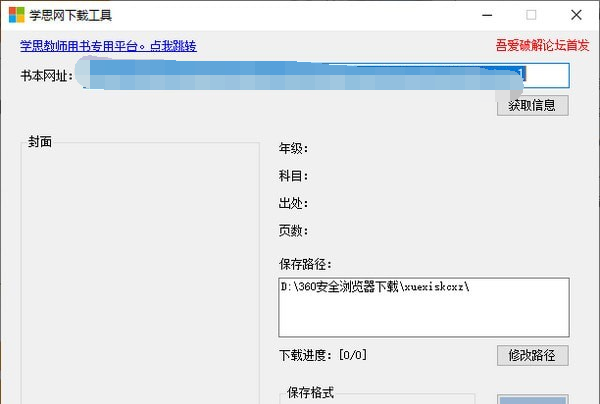Close the 学思网下载工具 window

[576, 15]
